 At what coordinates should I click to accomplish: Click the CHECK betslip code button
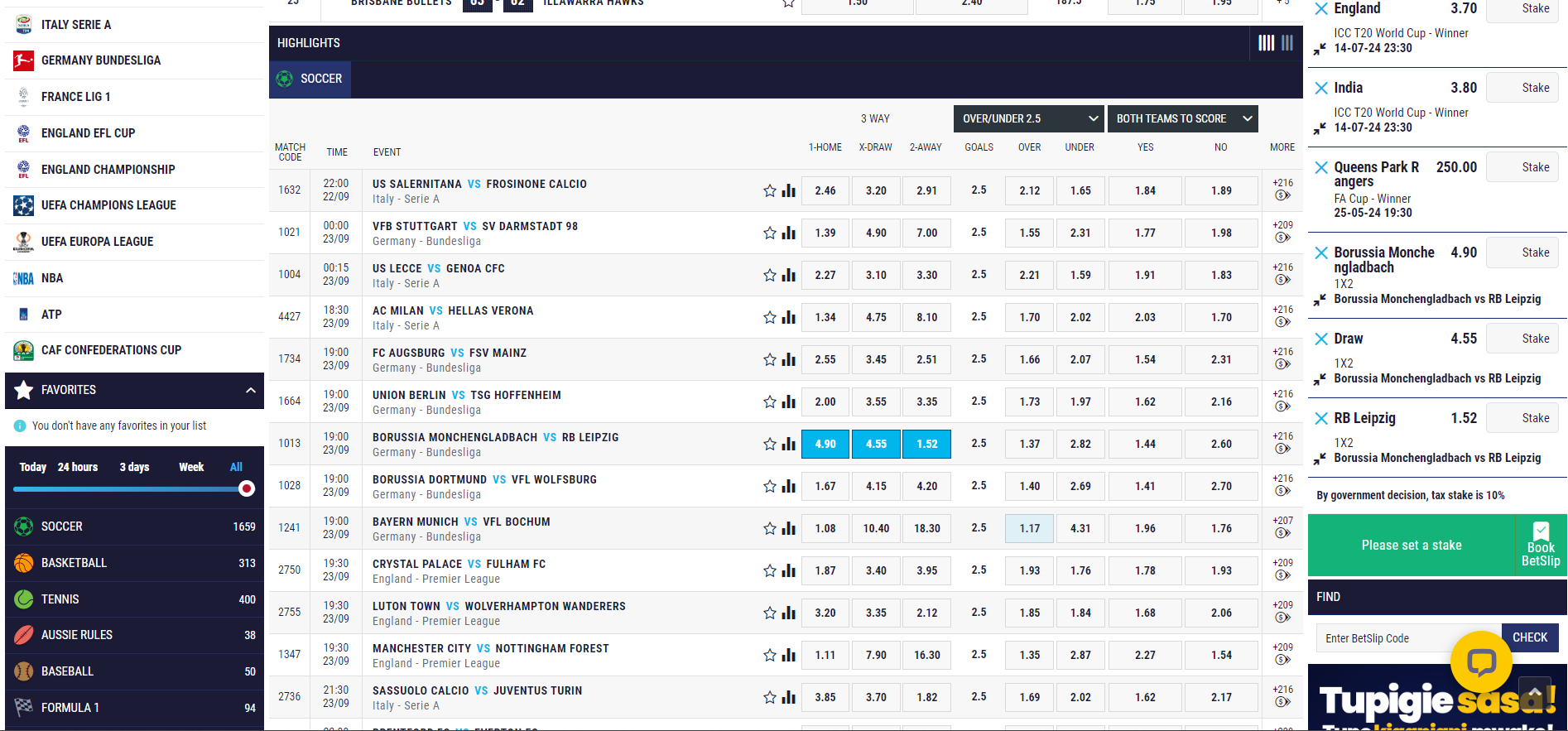(x=1530, y=637)
